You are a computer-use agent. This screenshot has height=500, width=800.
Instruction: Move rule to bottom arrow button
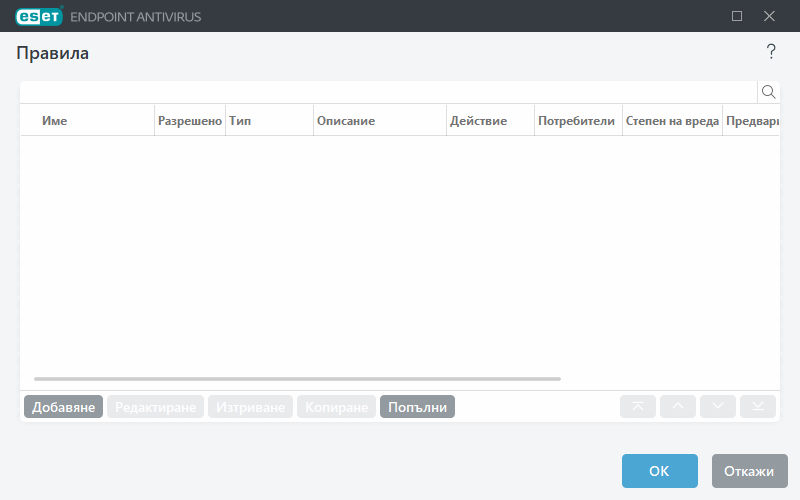click(x=758, y=407)
